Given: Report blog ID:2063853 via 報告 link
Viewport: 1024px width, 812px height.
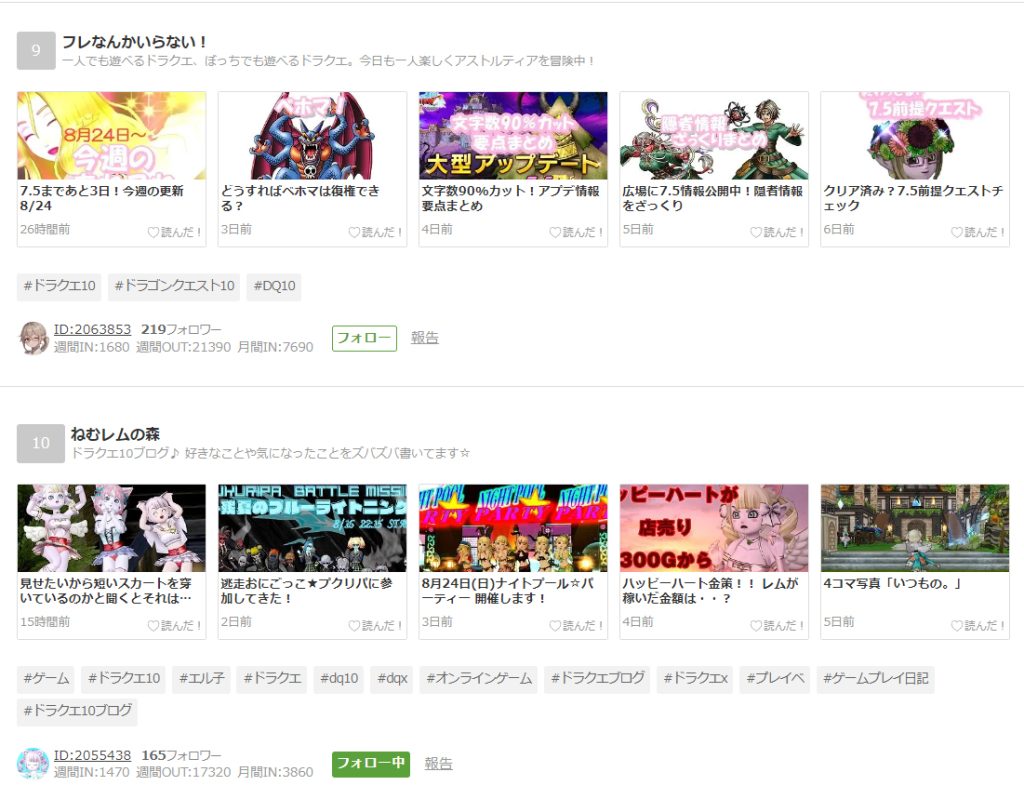Looking at the screenshot, I should (x=424, y=338).
